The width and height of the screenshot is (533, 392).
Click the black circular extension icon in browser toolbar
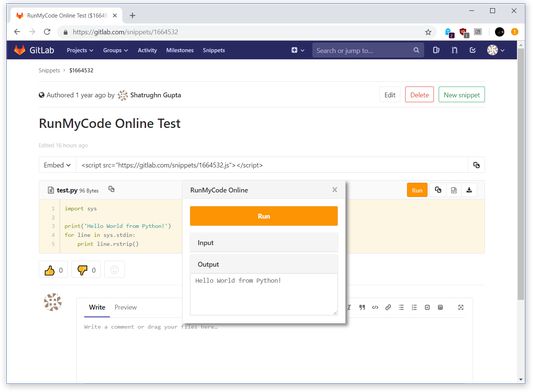[x=499, y=32]
